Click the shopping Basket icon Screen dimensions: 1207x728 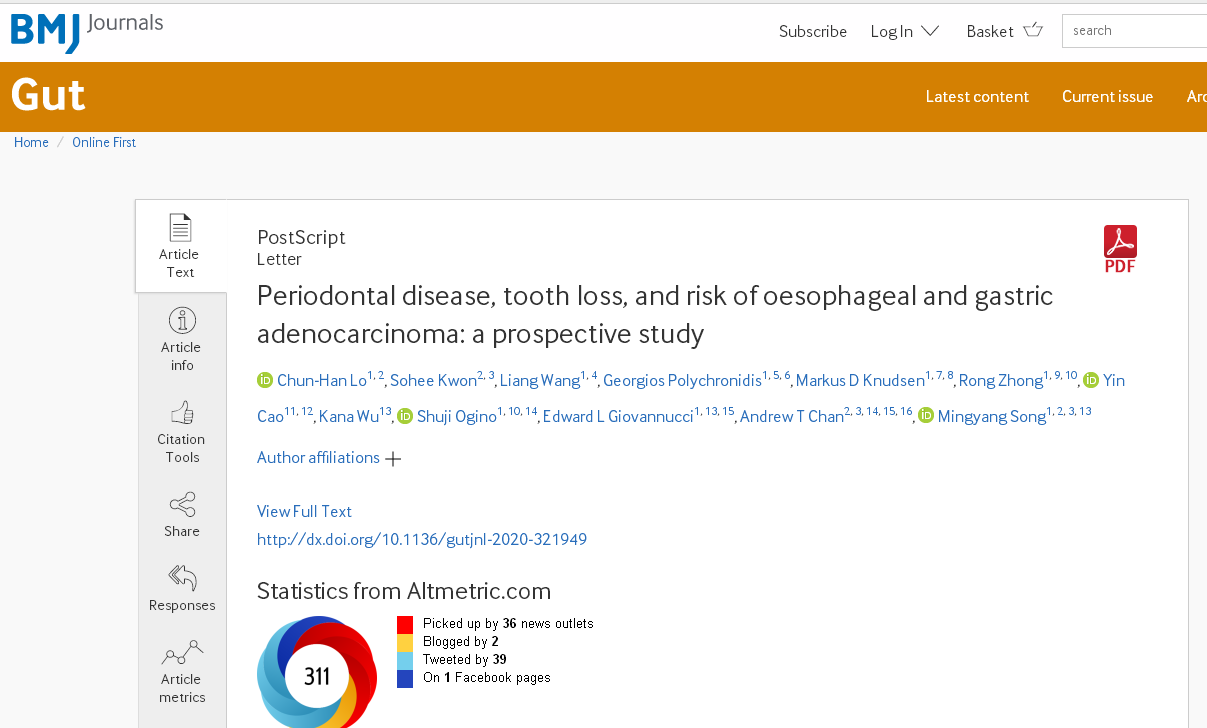coord(1033,30)
